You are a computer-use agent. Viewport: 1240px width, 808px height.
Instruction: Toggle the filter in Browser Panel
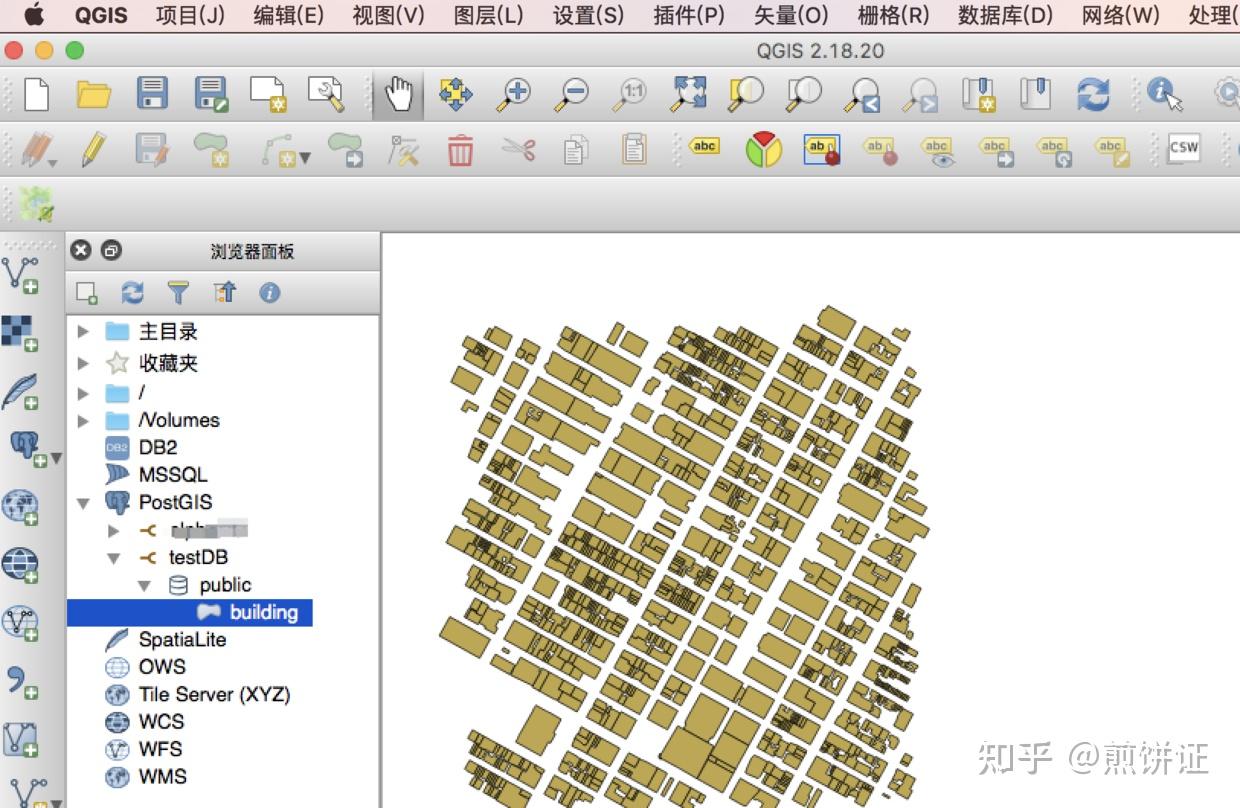tap(179, 292)
